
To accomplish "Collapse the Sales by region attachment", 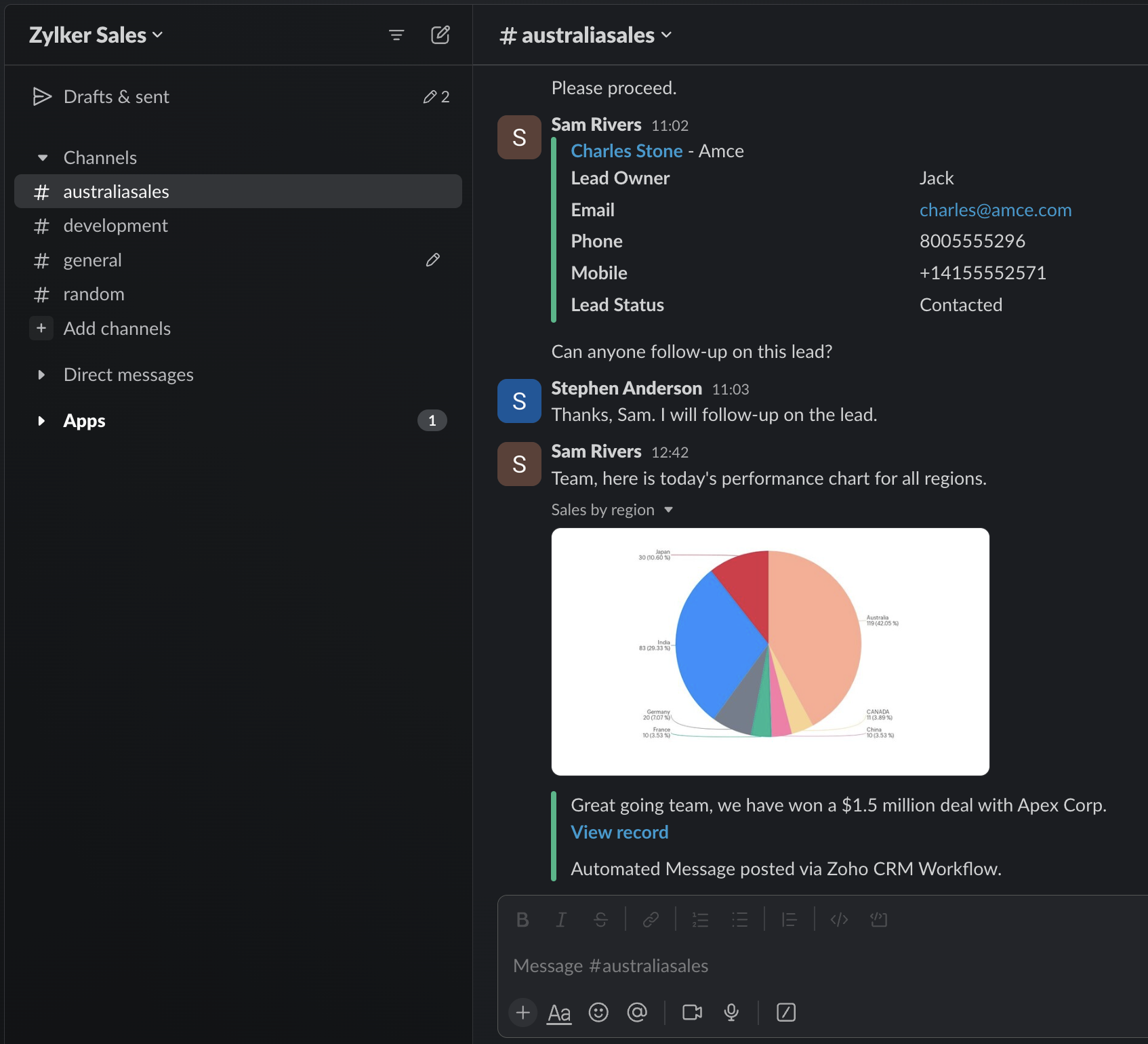I will click(x=668, y=510).
